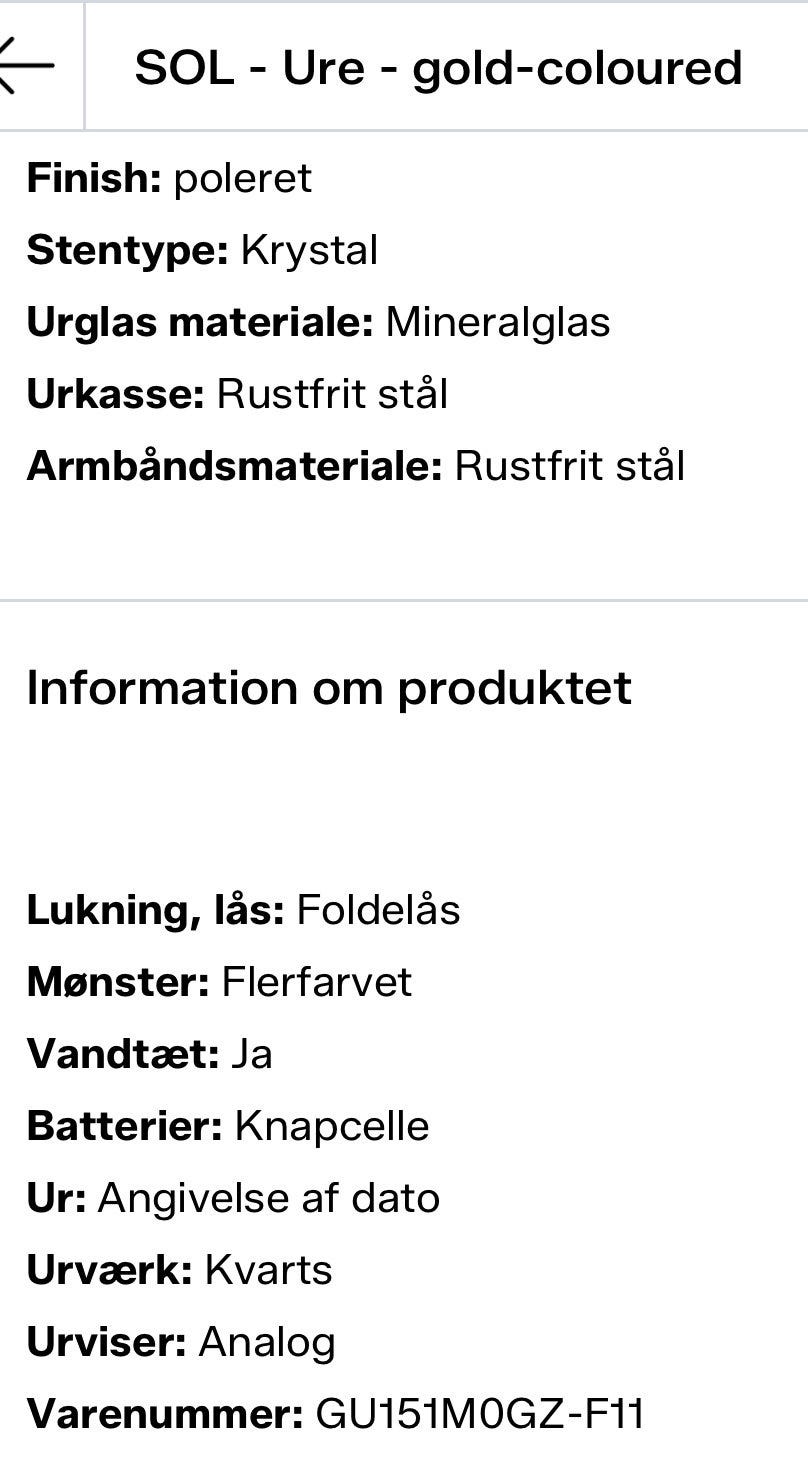Click the Lukning, lås label
The height and width of the screenshot is (1464, 808).
coord(156,911)
